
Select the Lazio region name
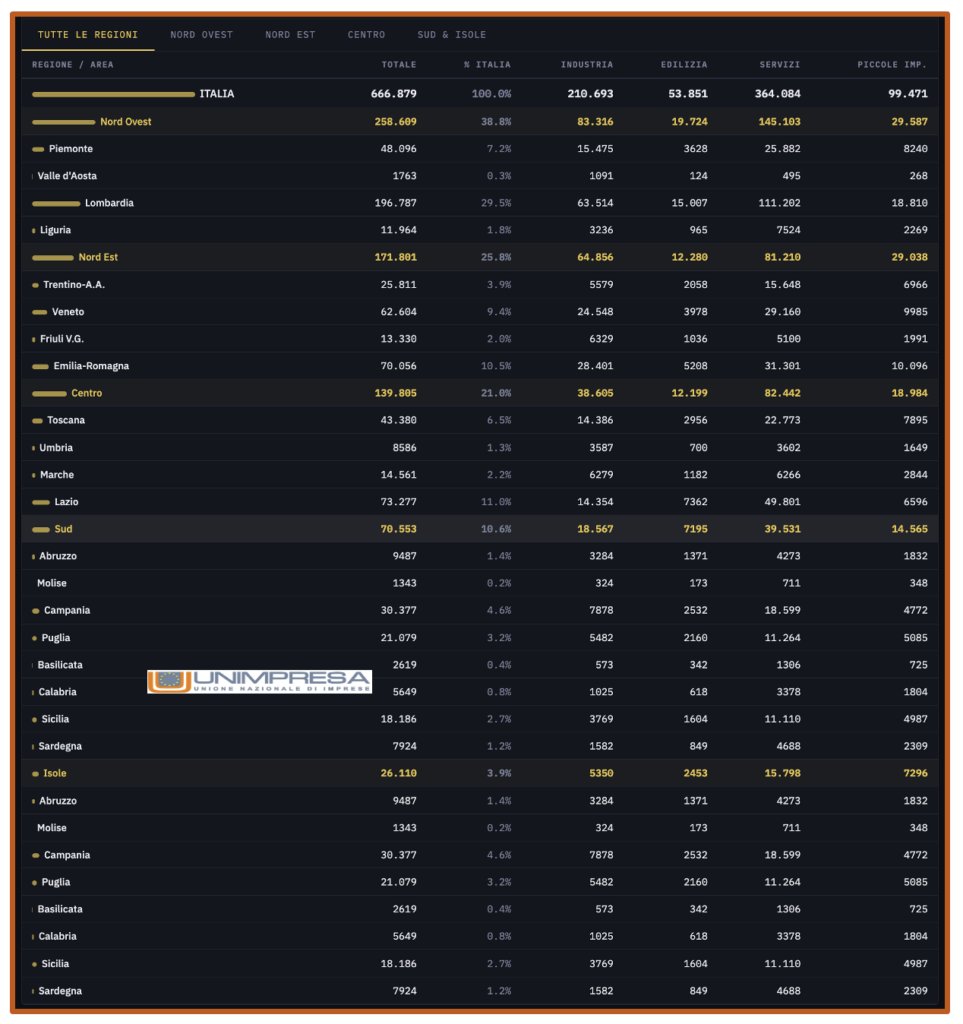point(66,502)
